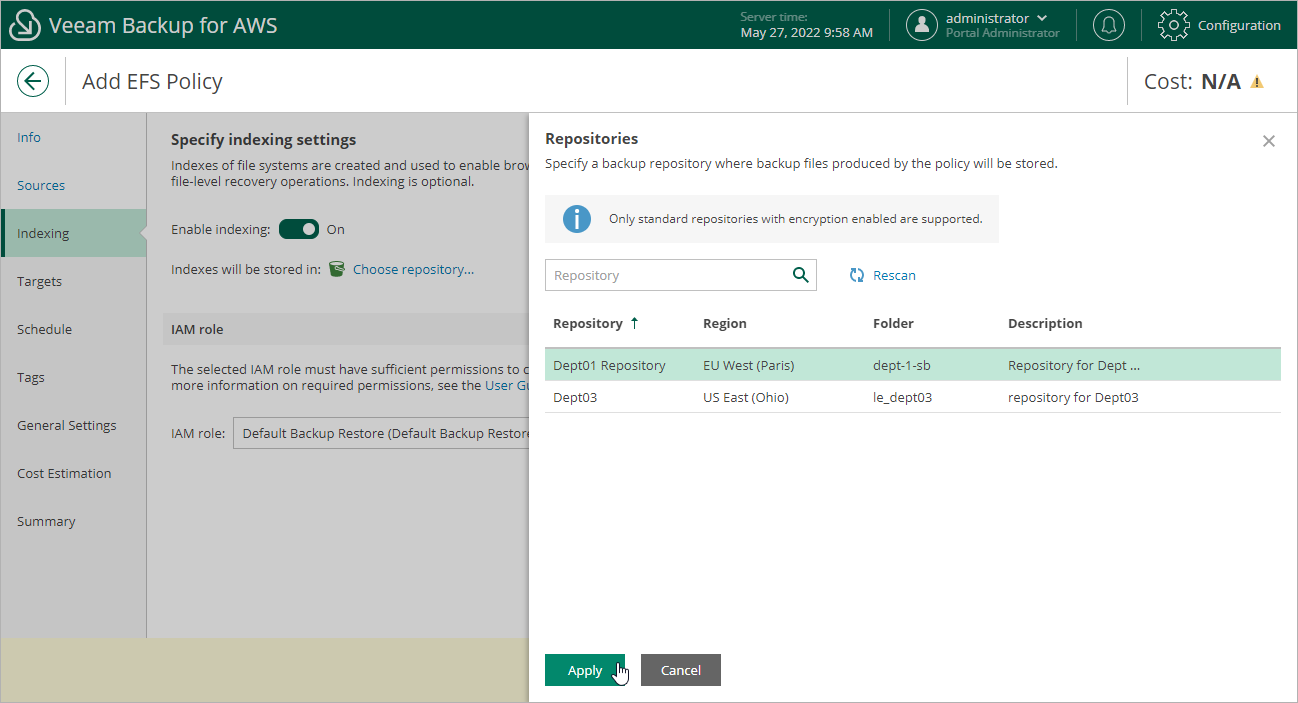The width and height of the screenshot is (1298, 703).
Task: Open the notifications bell
Action: coord(1108,25)
